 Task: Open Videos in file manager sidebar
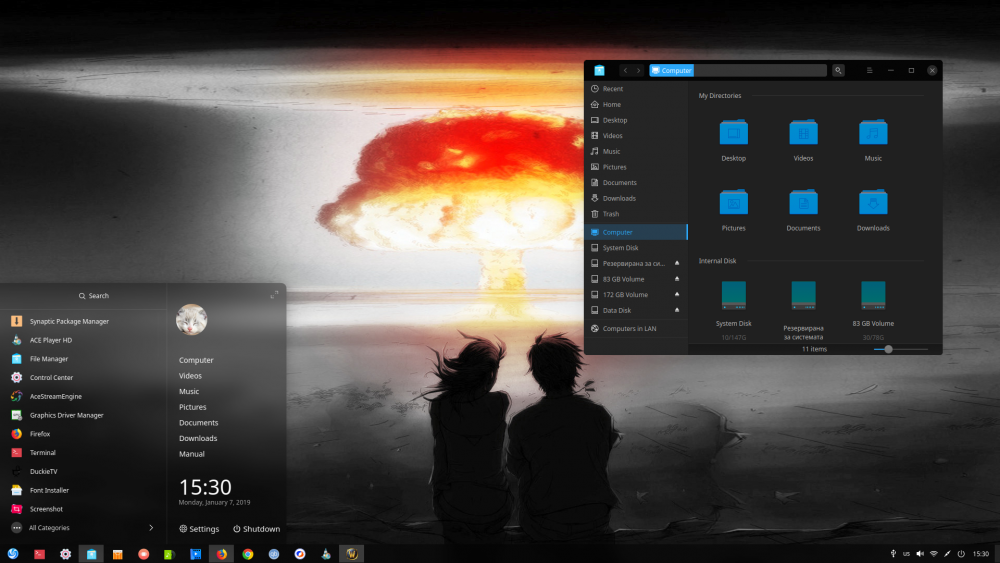636,136
